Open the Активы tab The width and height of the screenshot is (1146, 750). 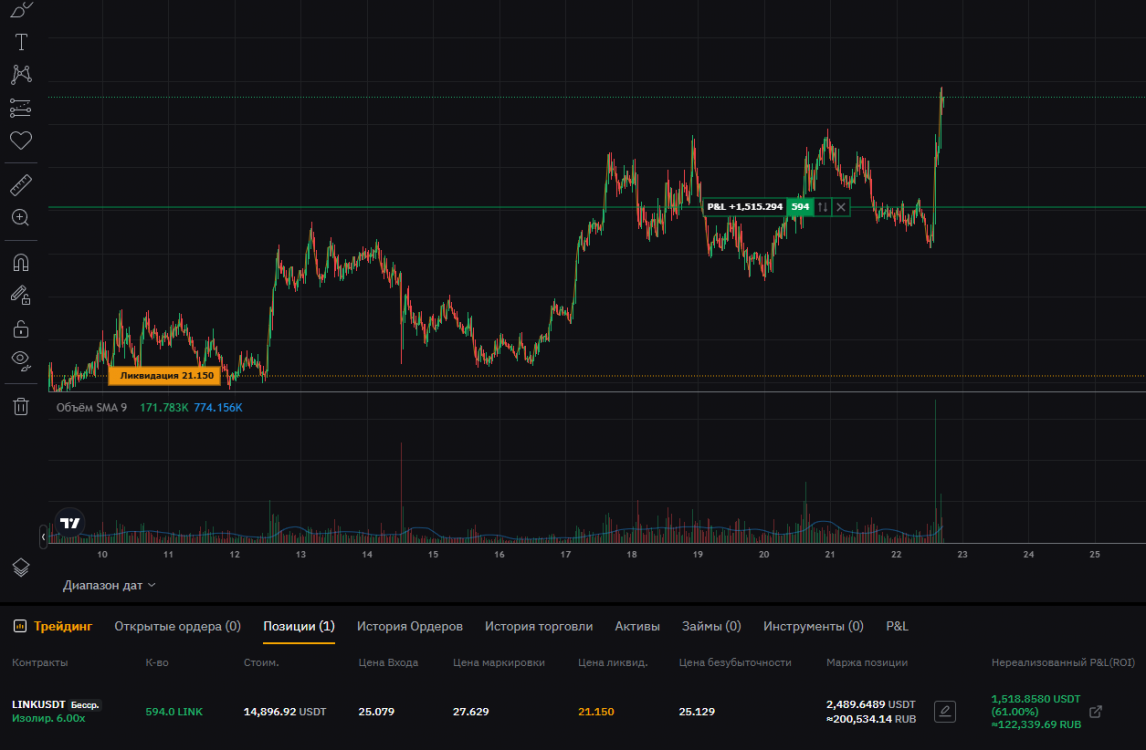[637, 626]
